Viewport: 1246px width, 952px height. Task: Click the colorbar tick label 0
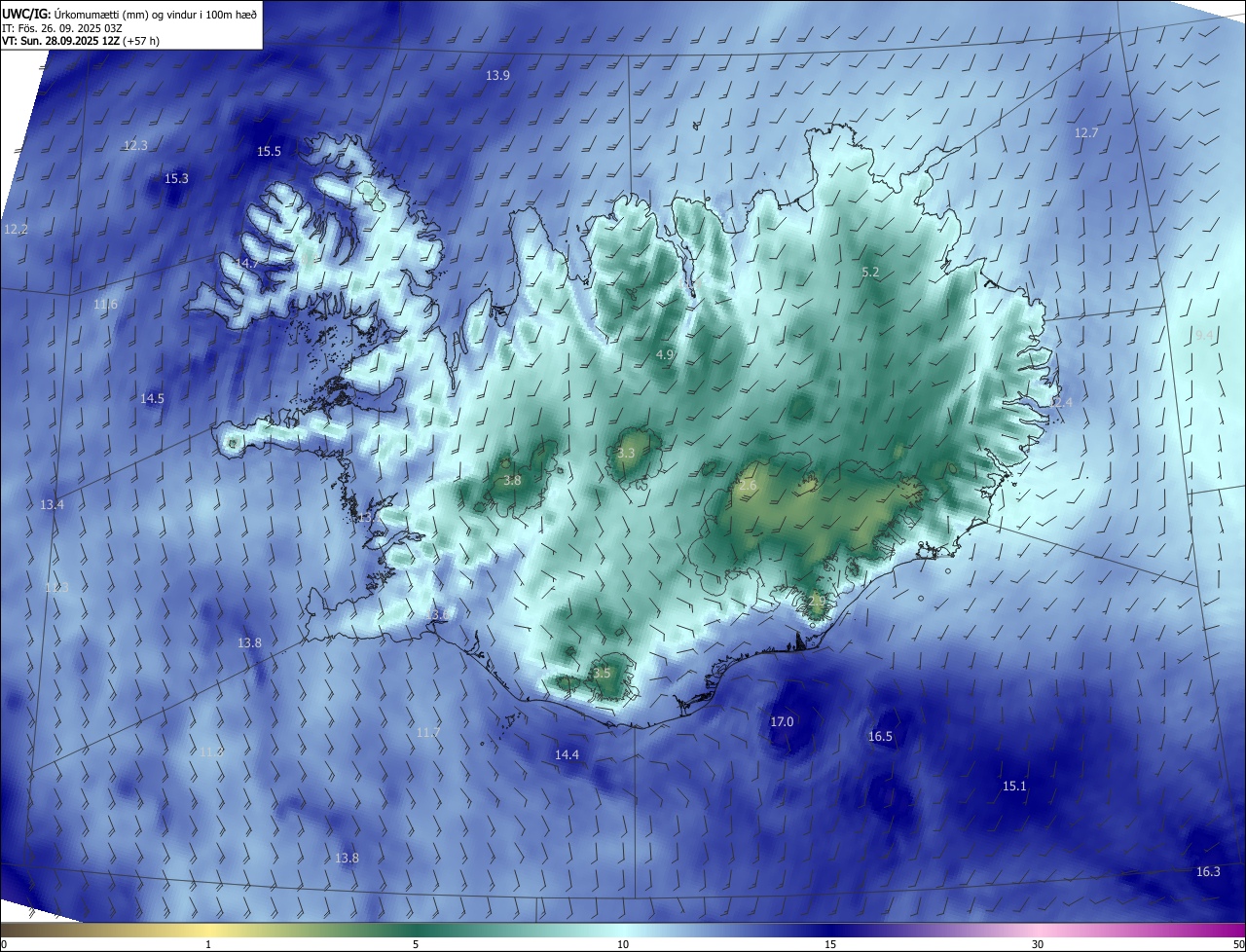[4, 944]
